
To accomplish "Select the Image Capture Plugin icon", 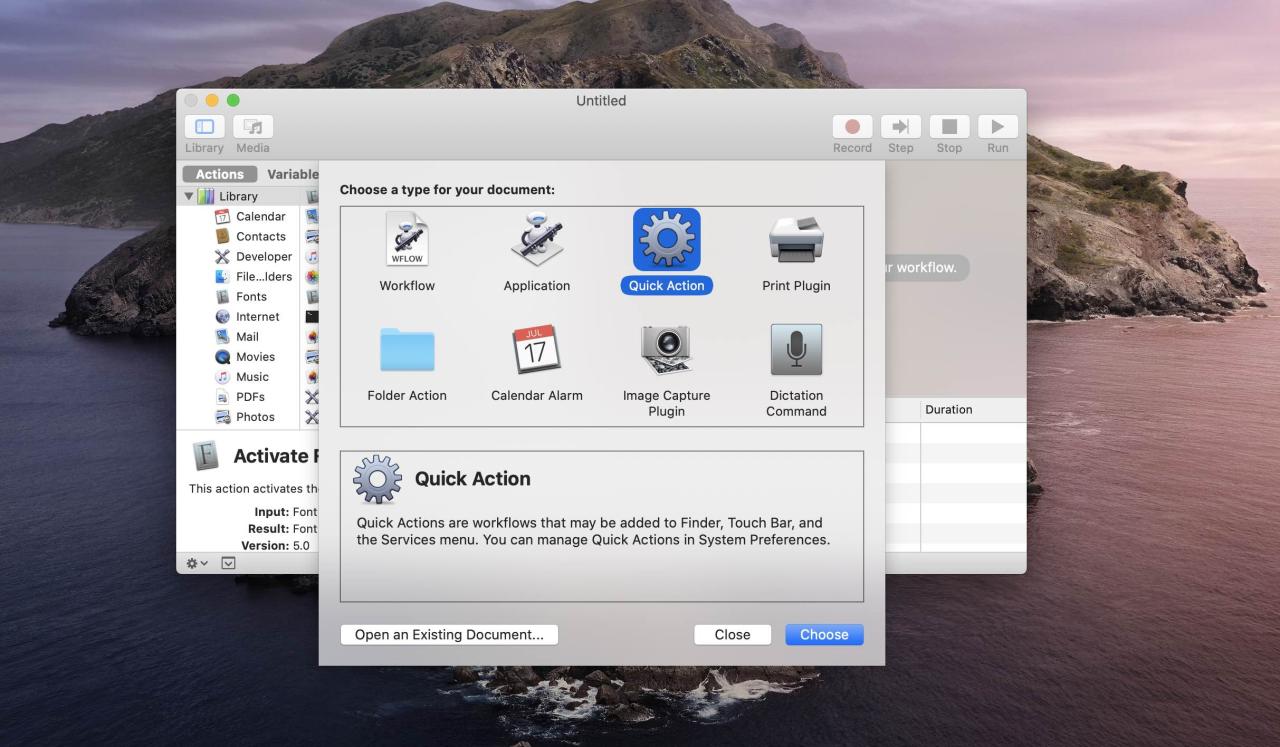I will (x=666, y=351).
